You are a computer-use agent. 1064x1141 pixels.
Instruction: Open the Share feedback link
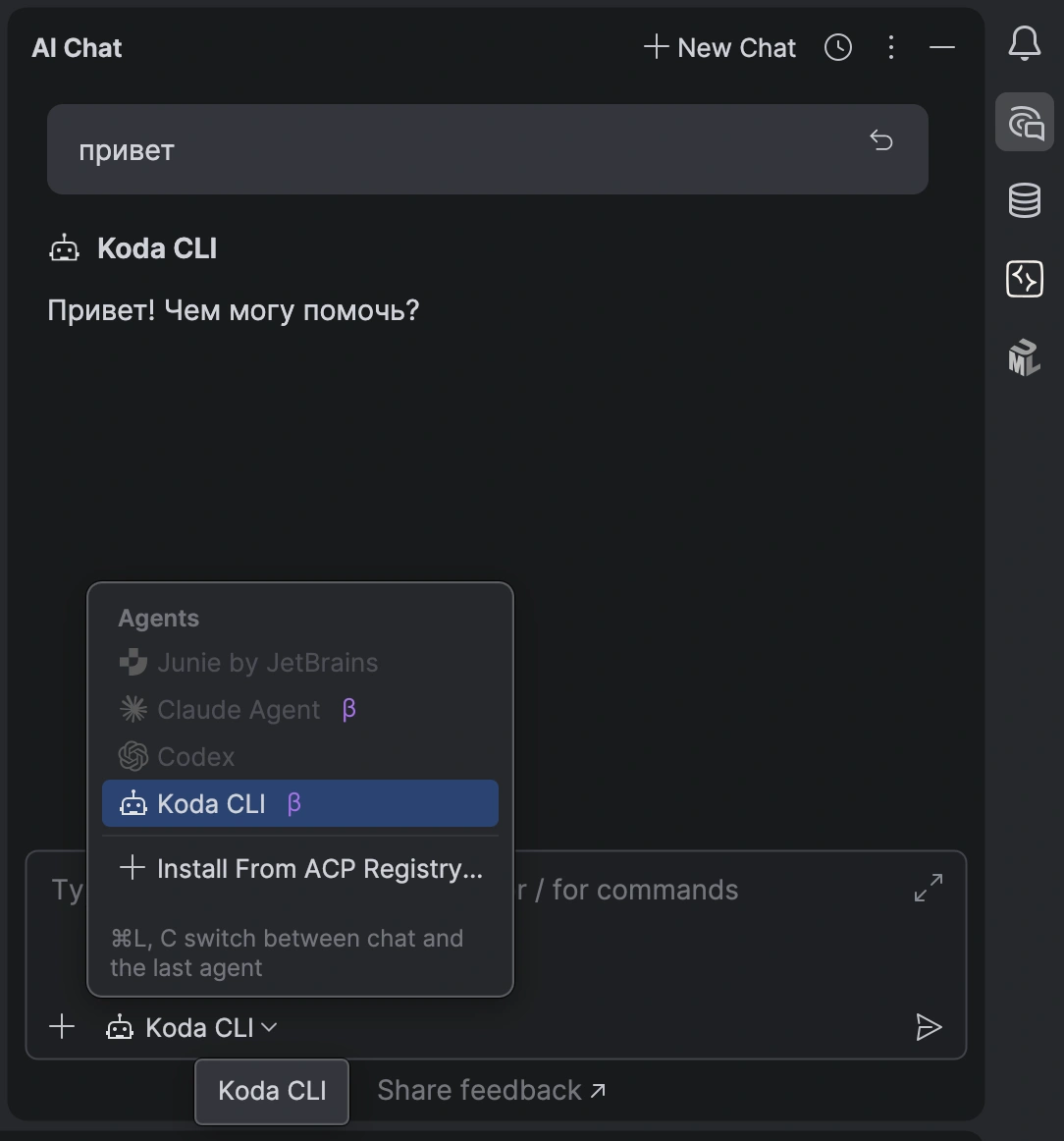click(x=491, y=1090)
